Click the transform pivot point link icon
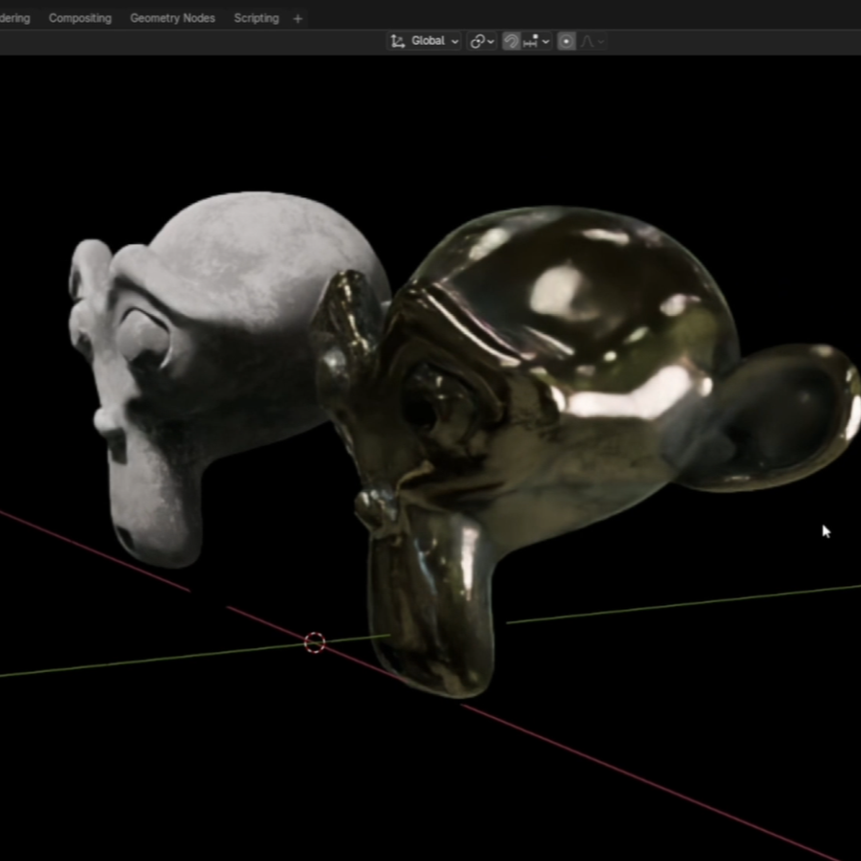 tap(477, 41)
